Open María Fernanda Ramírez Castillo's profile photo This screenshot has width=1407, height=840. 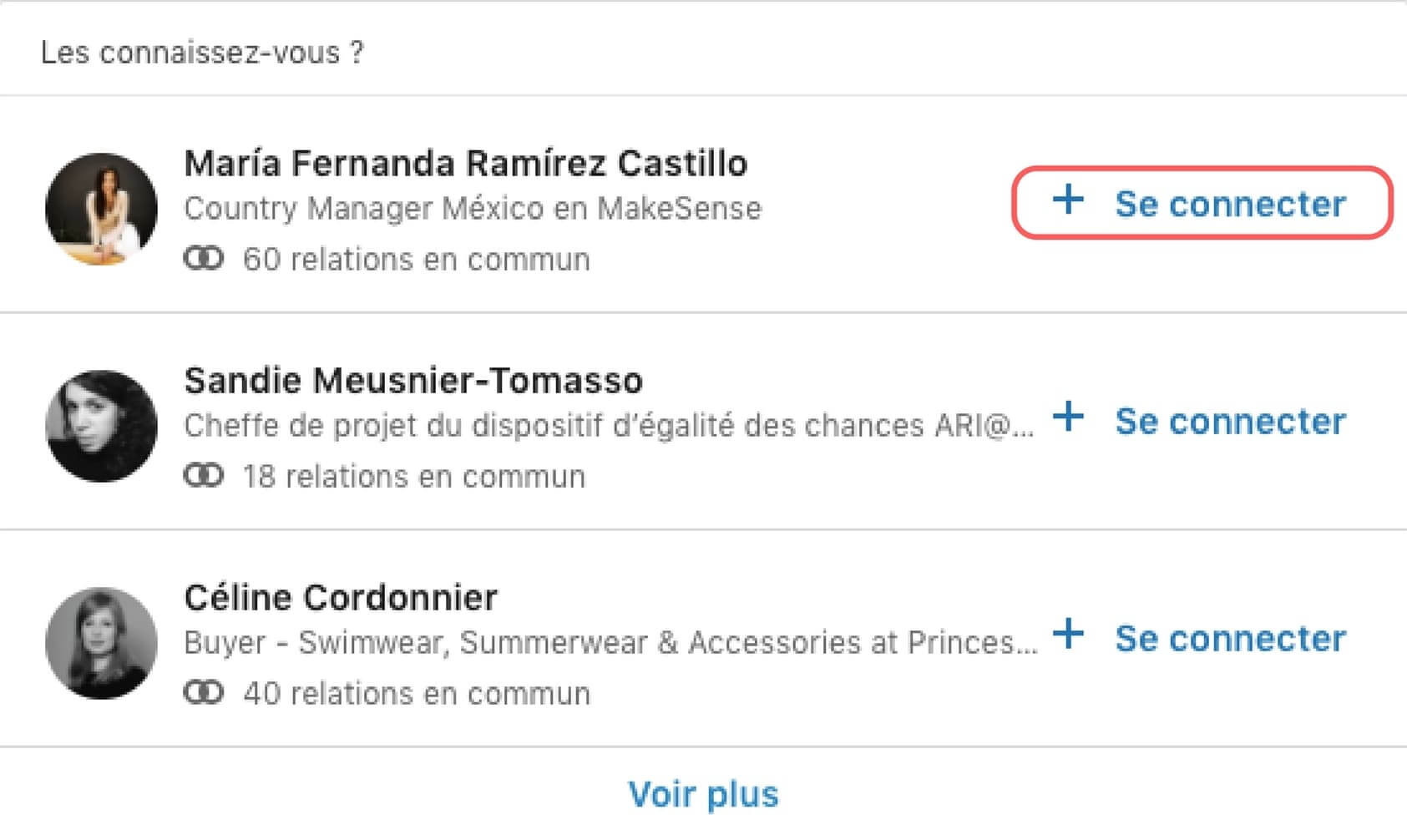tap(102, 207)
